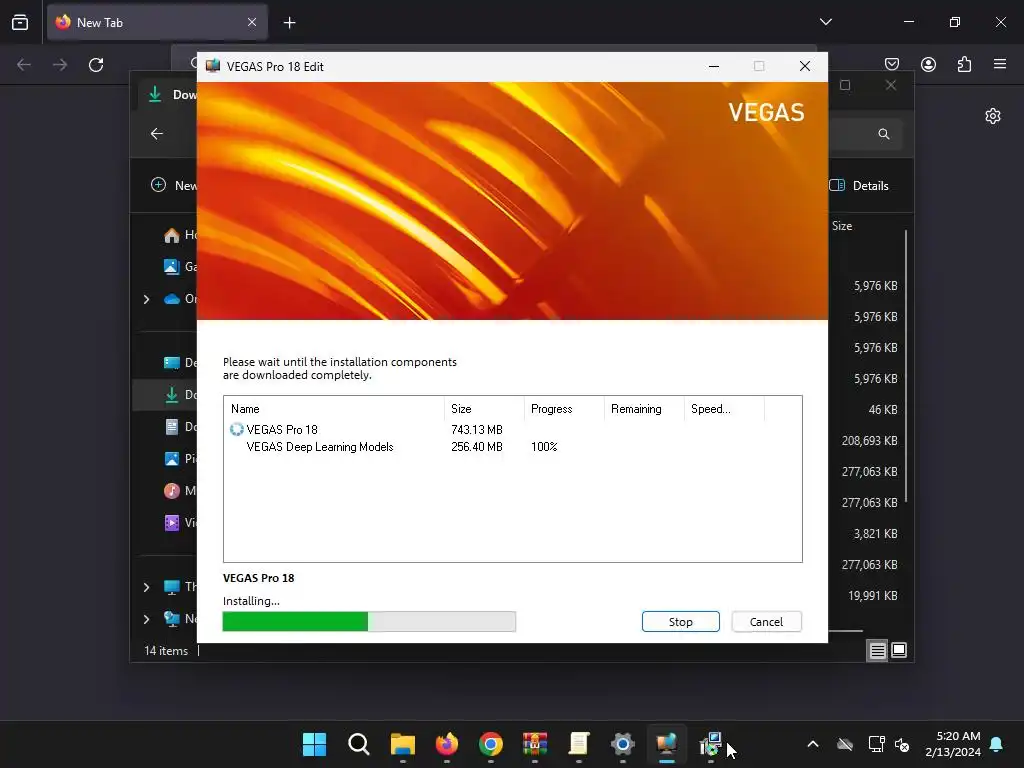
Task: Expand the This PC node
Action: coord(146,587)
